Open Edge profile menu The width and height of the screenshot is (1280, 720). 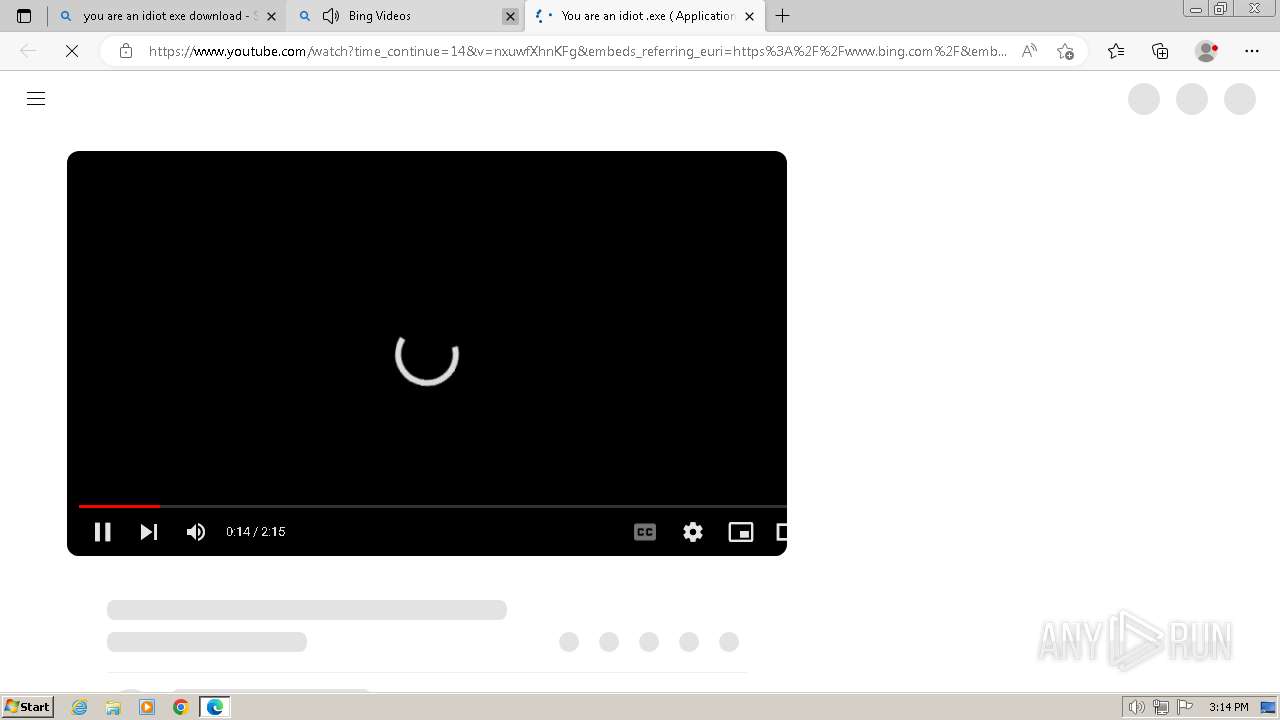1207,51
